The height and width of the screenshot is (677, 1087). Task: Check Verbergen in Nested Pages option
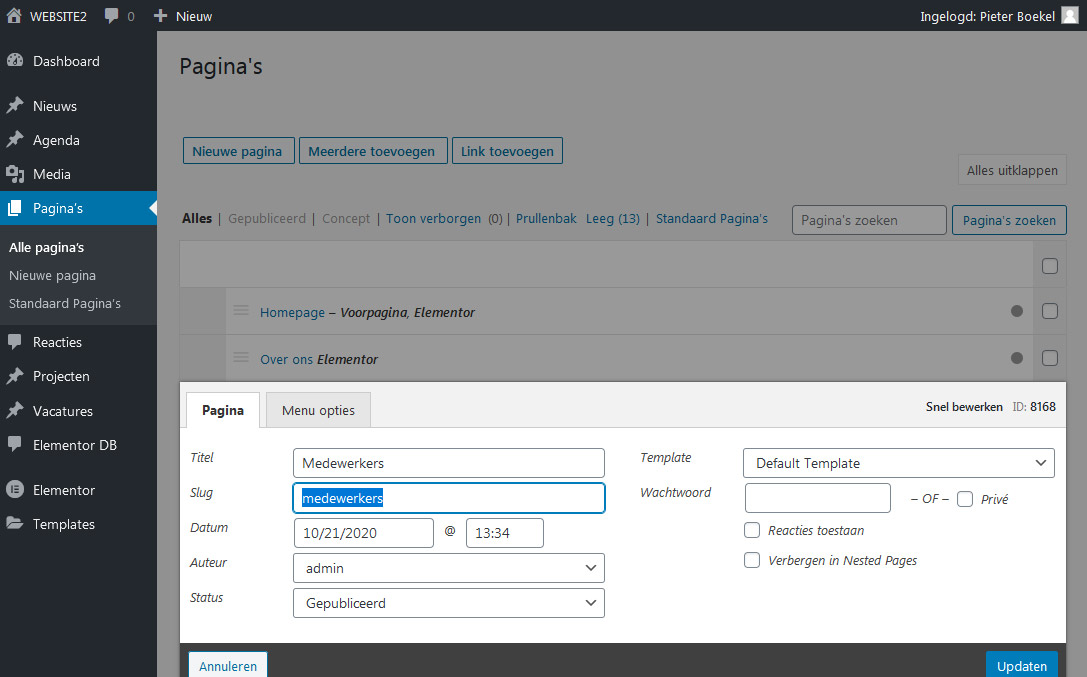point(752,561)
